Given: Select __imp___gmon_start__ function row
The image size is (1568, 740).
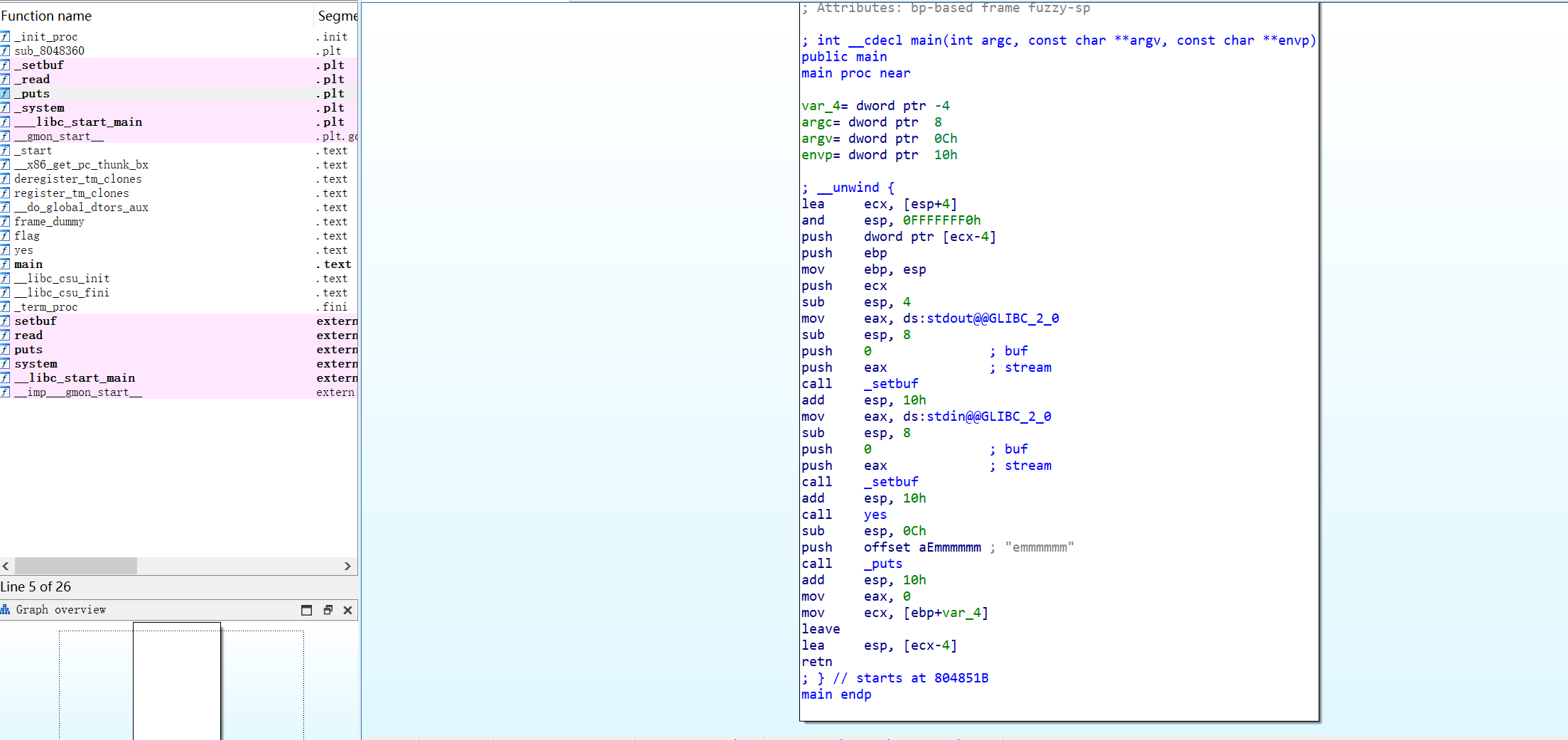Looking at the screenshot, I should 178,392.
